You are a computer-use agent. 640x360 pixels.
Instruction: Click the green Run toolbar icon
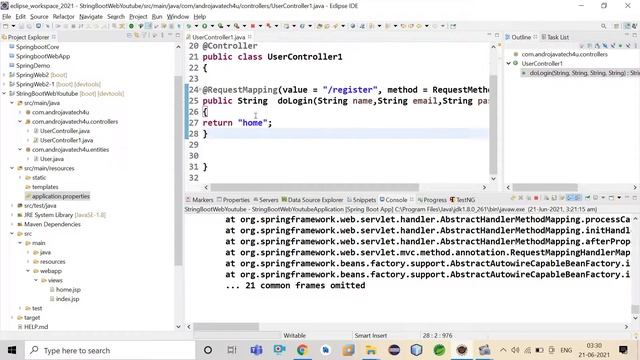pos(204,26)
